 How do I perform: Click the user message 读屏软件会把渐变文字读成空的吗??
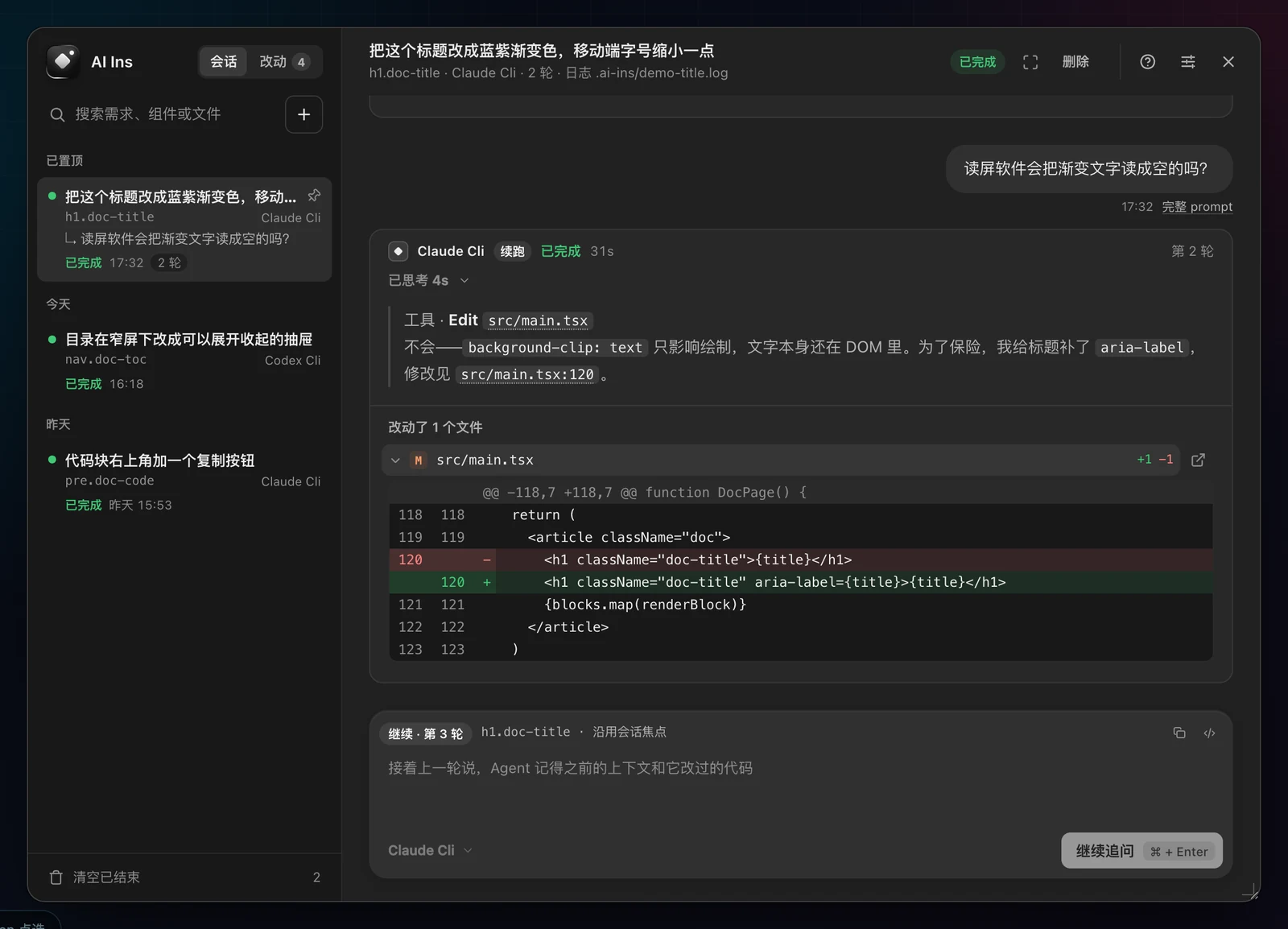pos(1088,169)
